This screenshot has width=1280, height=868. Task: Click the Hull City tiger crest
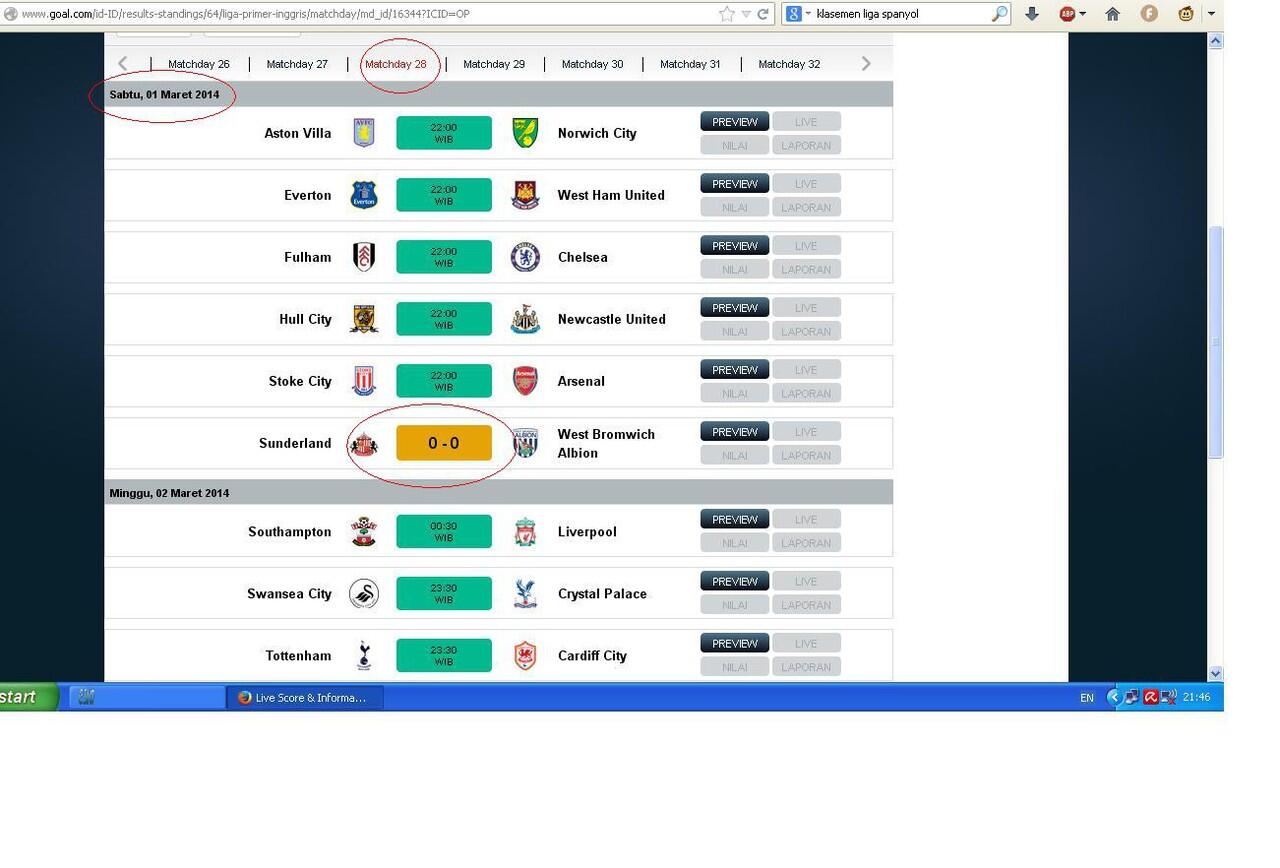click(x=364, y=319)
